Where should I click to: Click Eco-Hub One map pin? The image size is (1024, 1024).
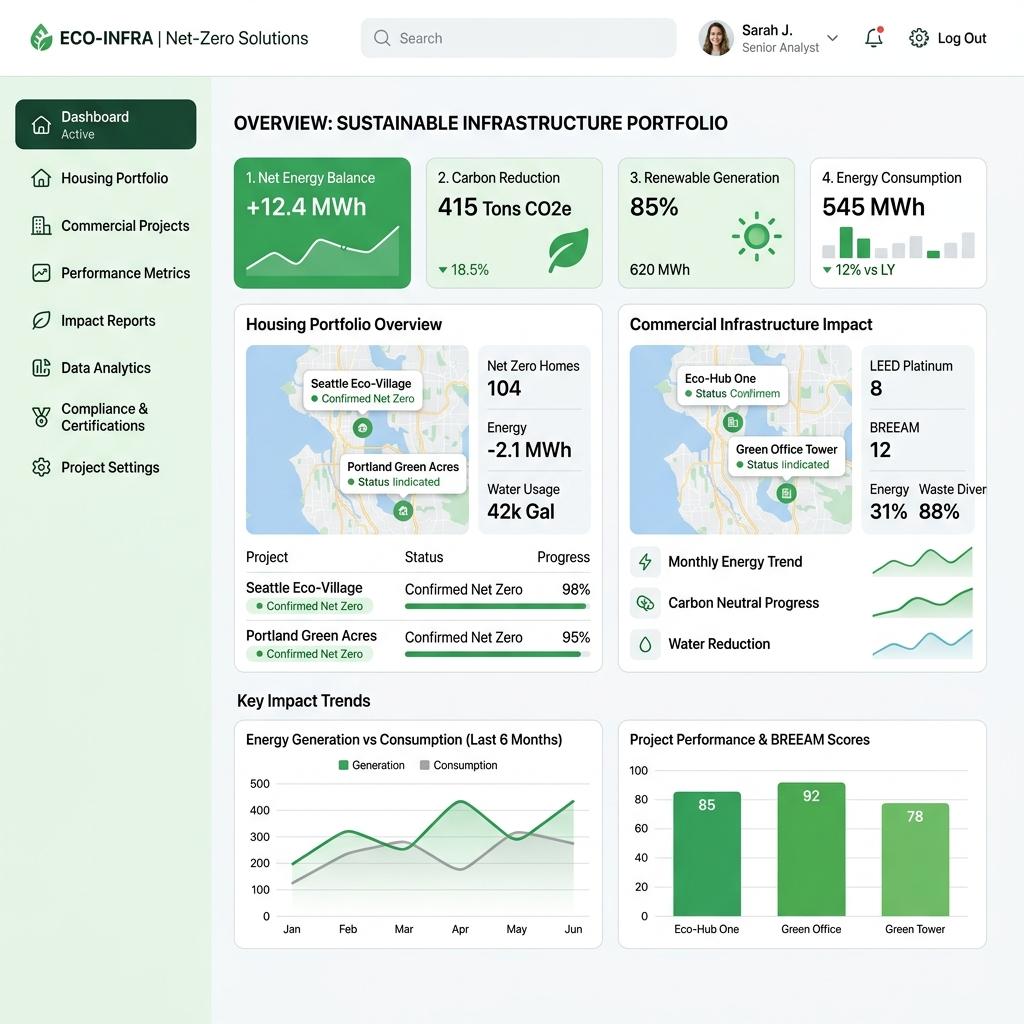pos(733,422)
